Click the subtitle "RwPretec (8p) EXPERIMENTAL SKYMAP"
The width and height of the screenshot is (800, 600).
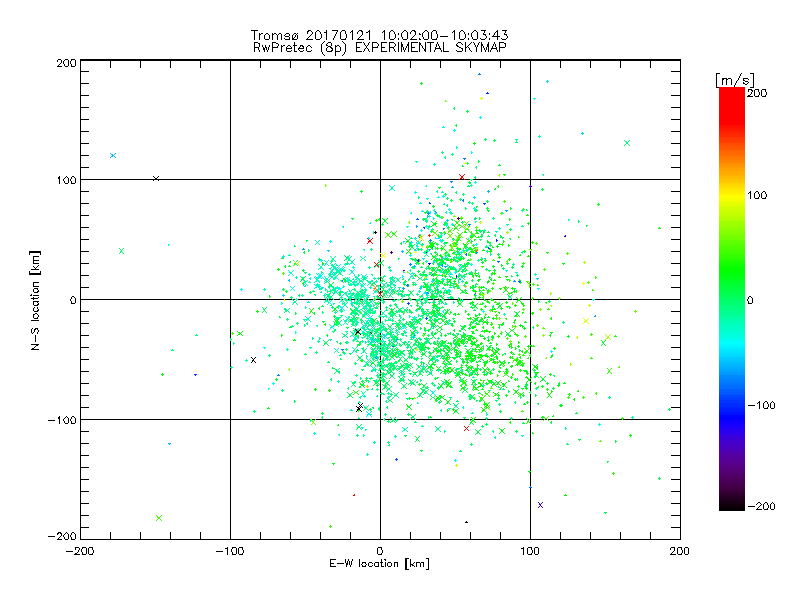click(x=379, y=48)
